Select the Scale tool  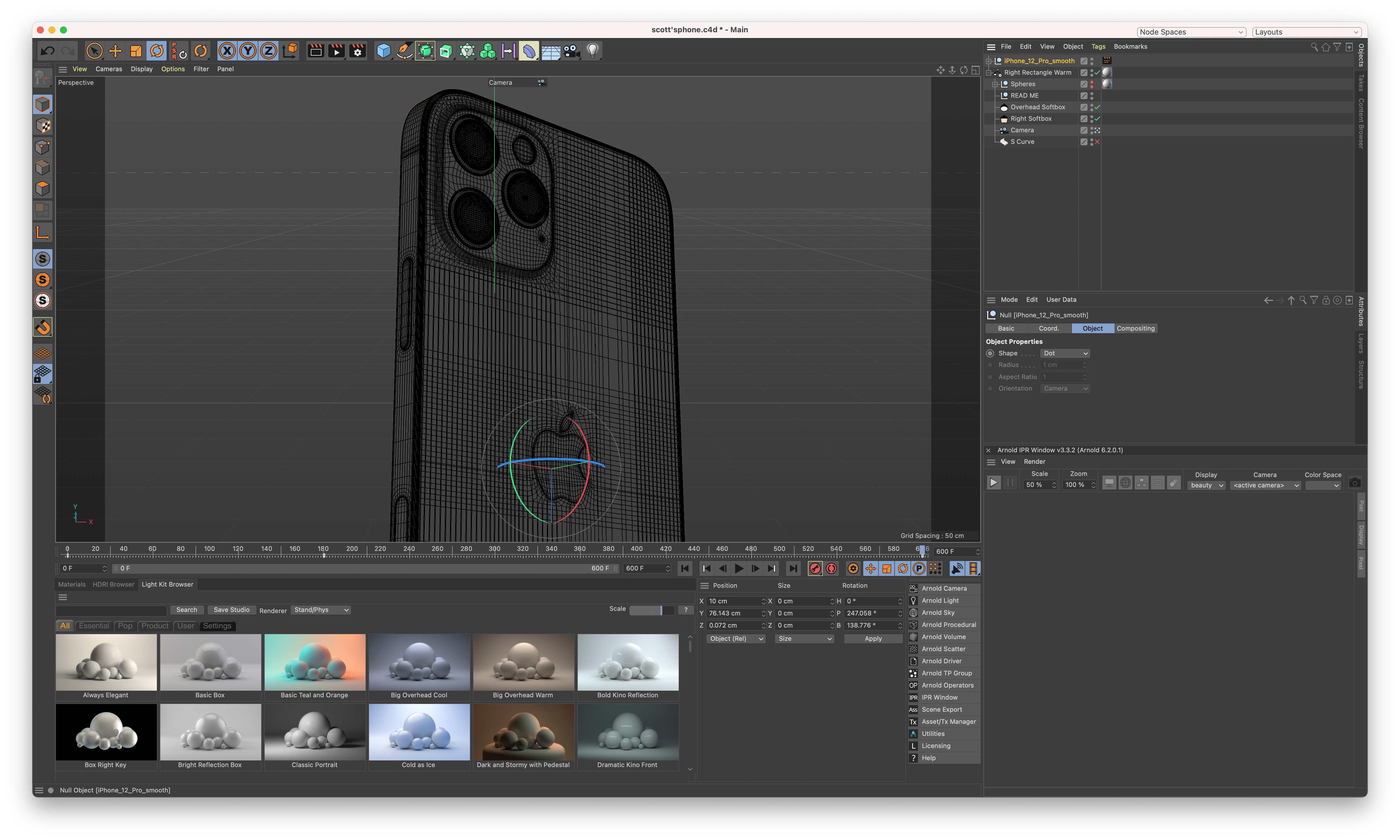pyautogui.click(x=136, y=52)
